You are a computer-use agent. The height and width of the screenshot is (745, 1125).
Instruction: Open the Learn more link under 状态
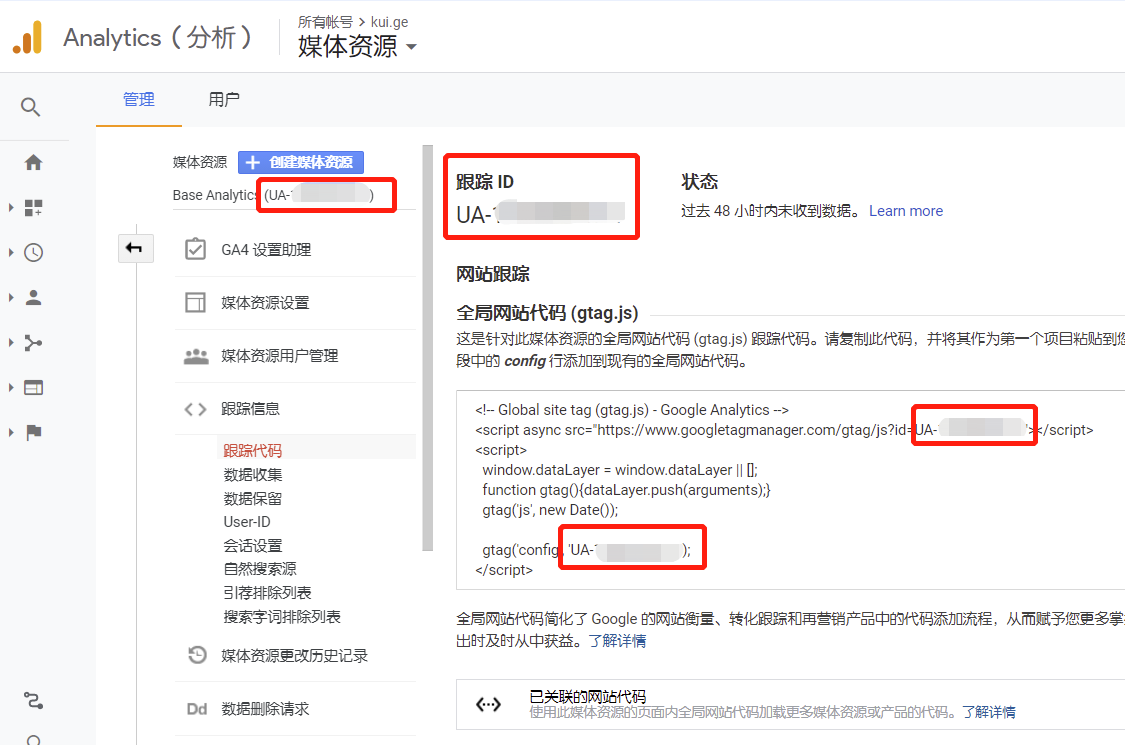tap(905, 210)
